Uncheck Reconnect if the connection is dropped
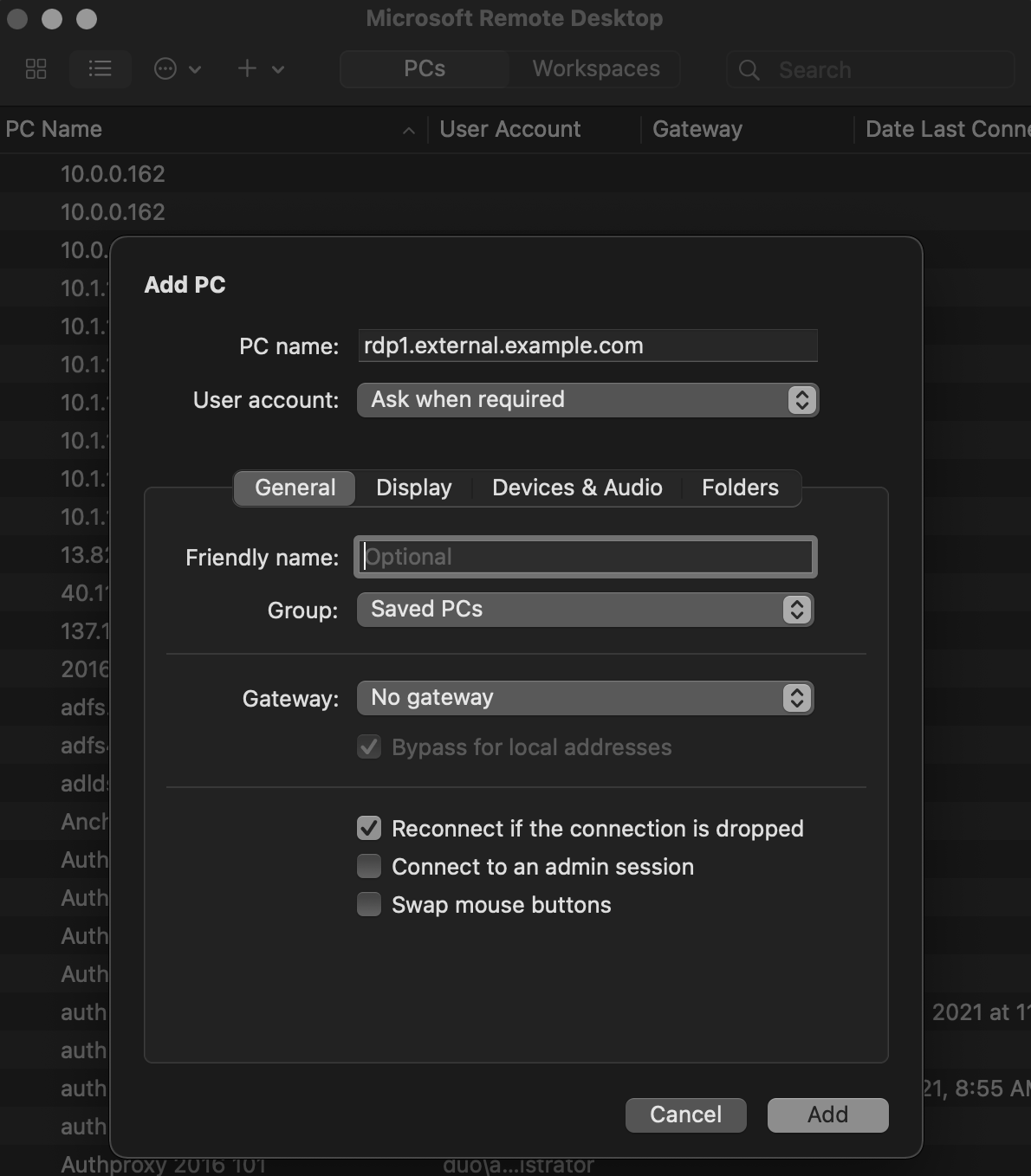1031x1176 pixels. click(368, 828)
